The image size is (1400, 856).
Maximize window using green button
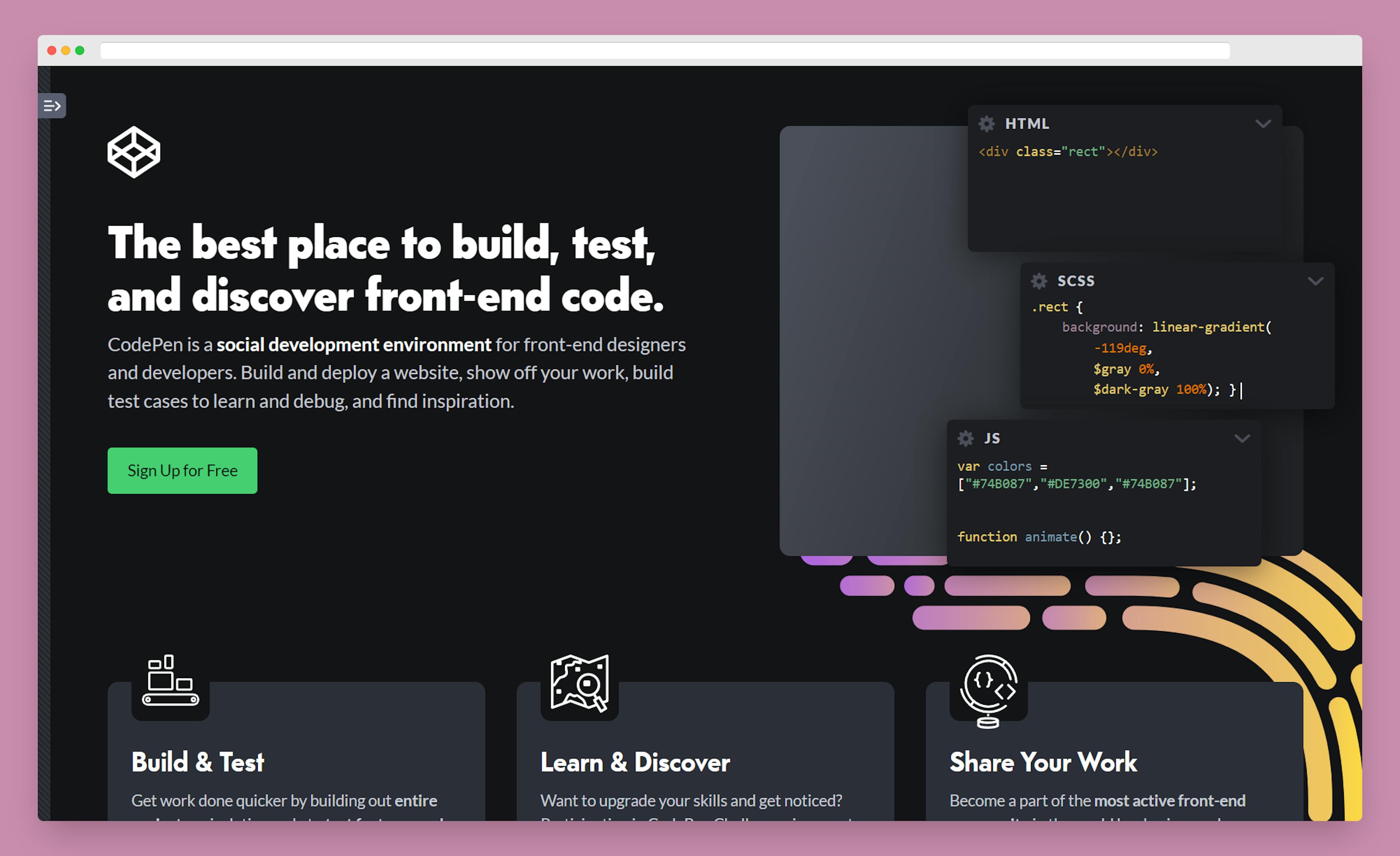point(80,51)
